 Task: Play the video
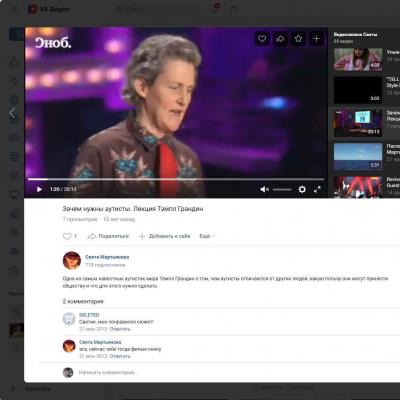(x=39, y=189)
